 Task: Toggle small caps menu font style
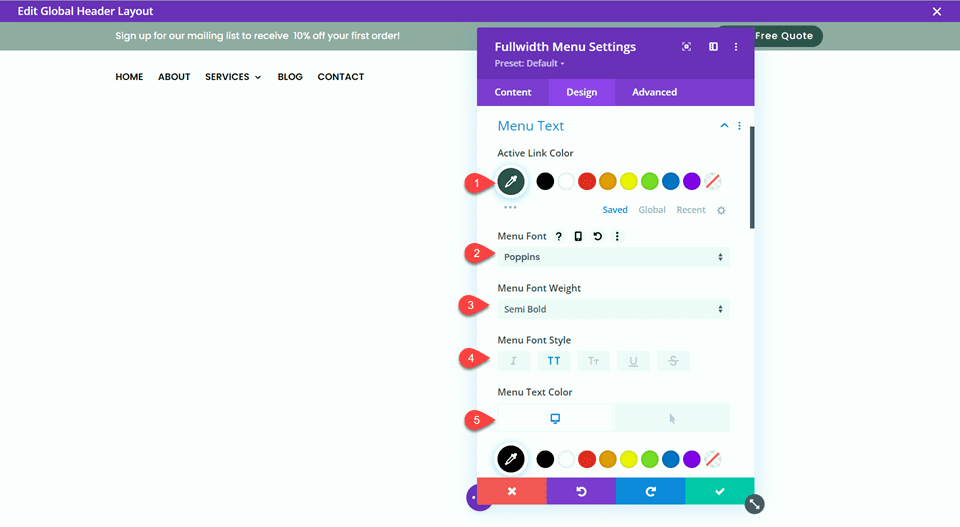point(593,361)
